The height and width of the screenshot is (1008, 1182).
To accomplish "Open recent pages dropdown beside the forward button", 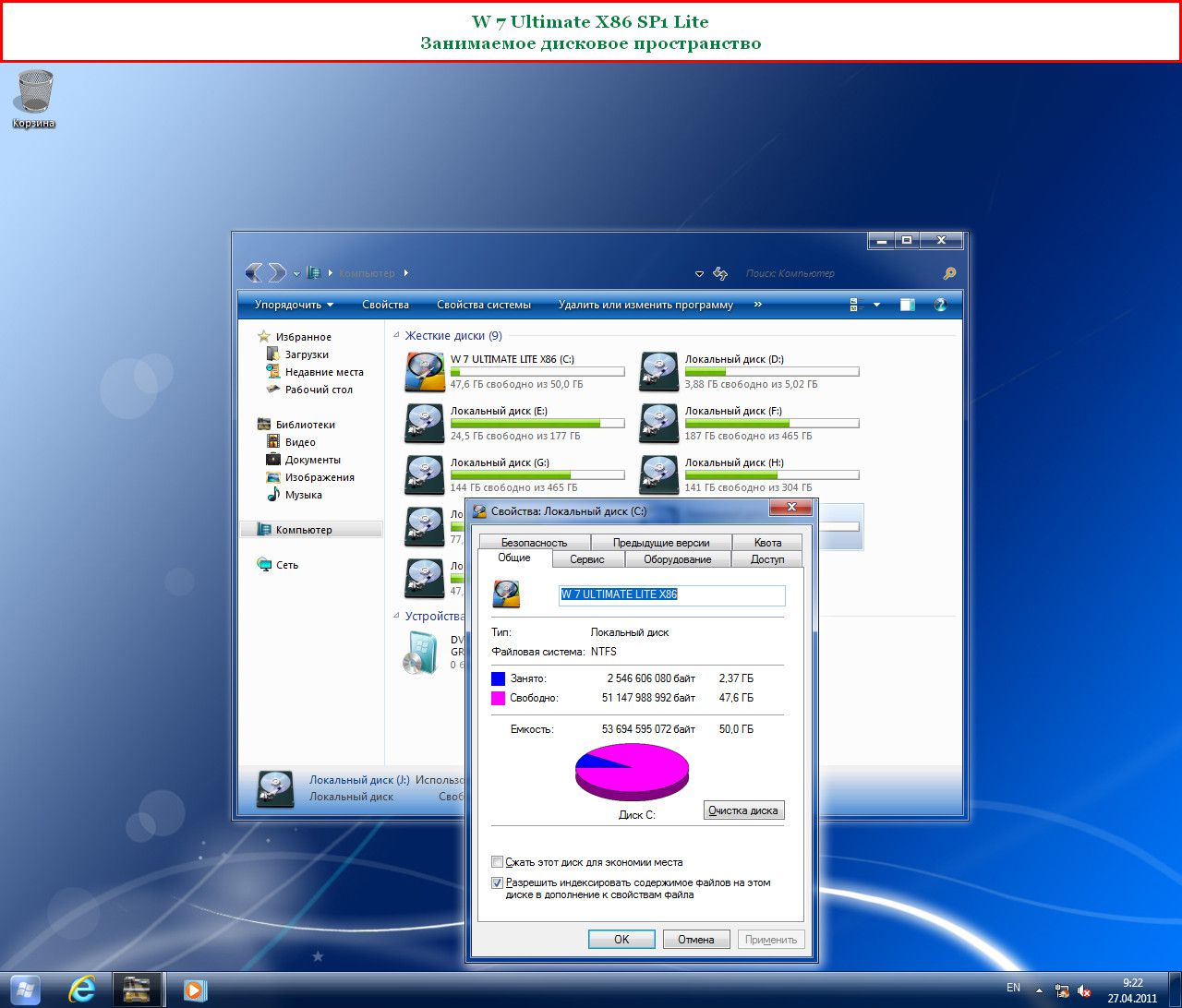I will (x=296, y=274).
